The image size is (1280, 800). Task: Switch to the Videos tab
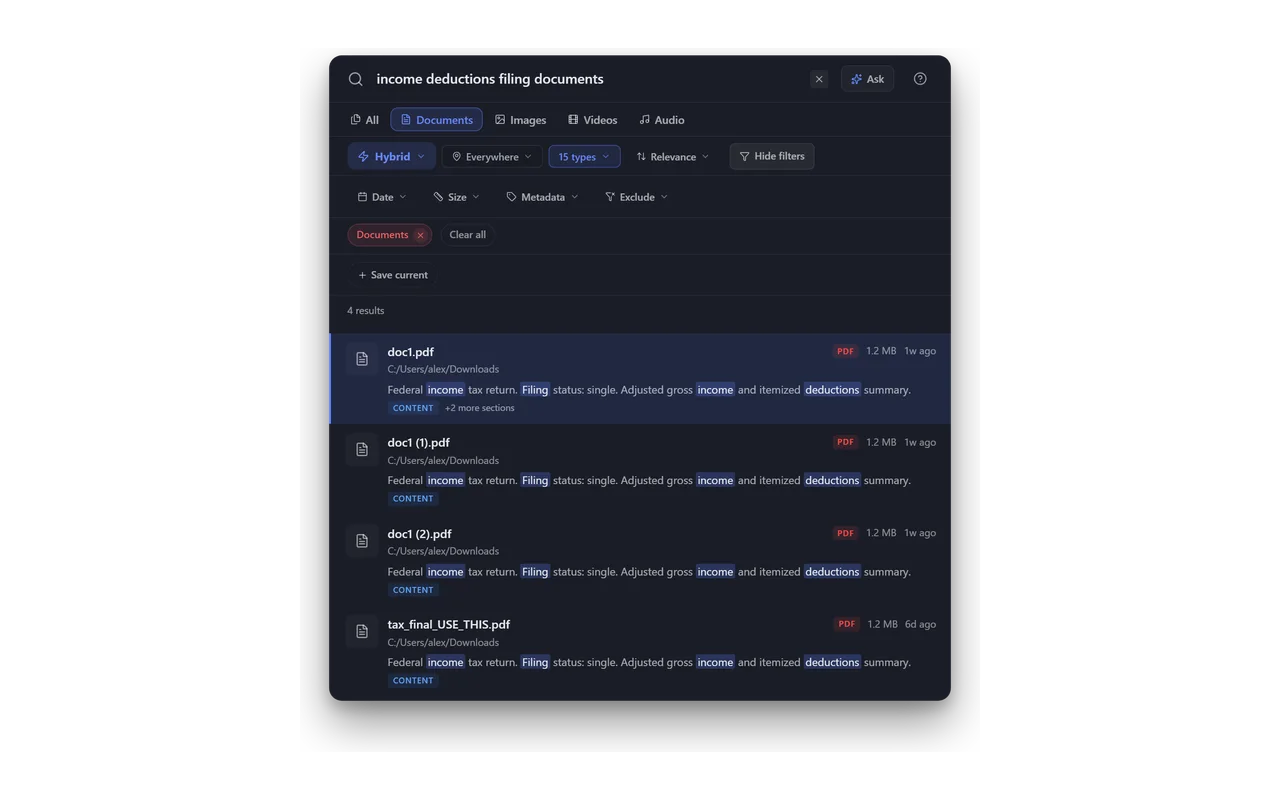[592, 120]
